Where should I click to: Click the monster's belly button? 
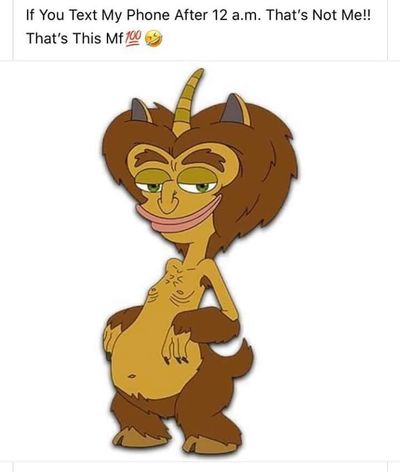(132, 376)
